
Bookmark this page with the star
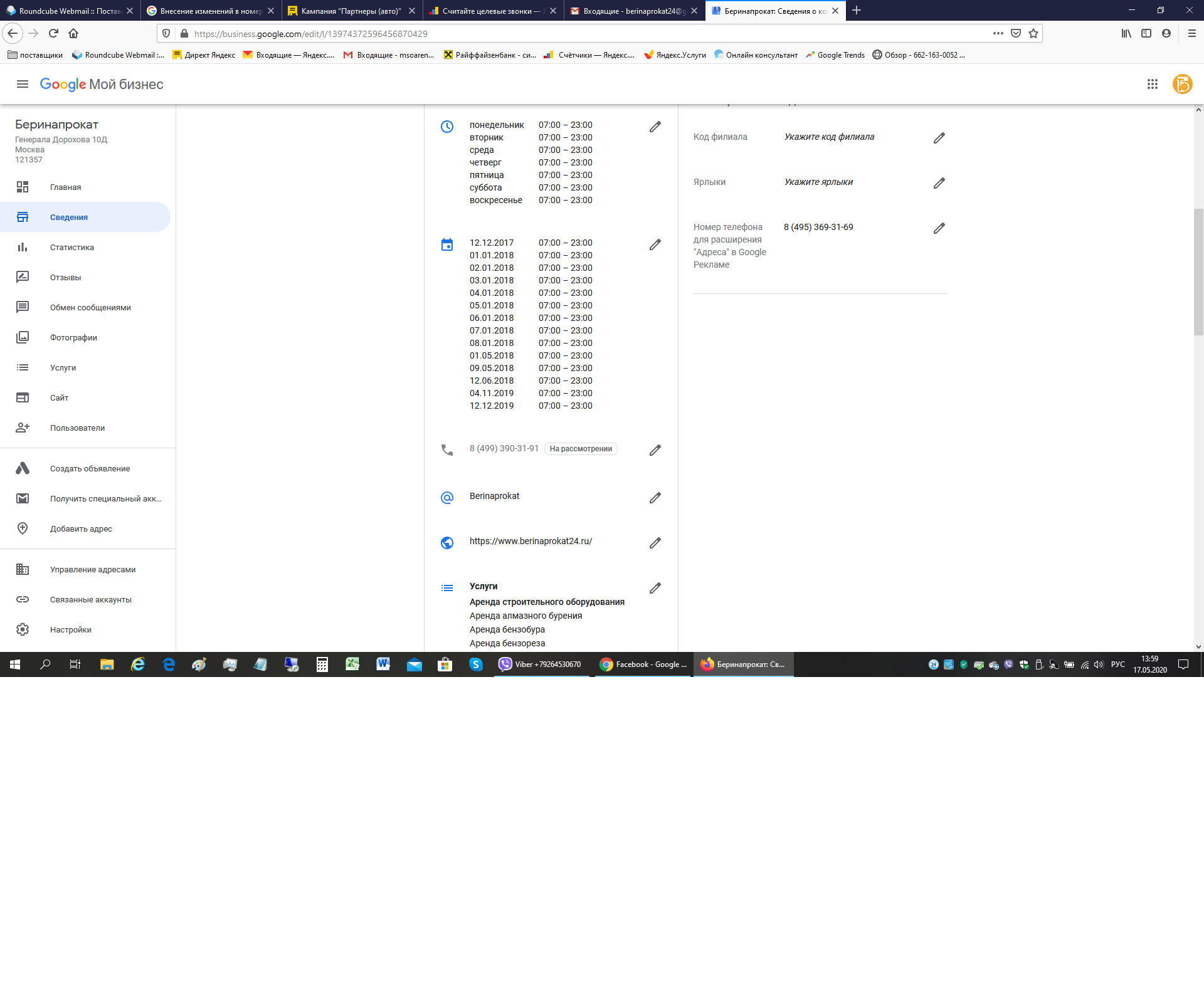[1033, 33]
